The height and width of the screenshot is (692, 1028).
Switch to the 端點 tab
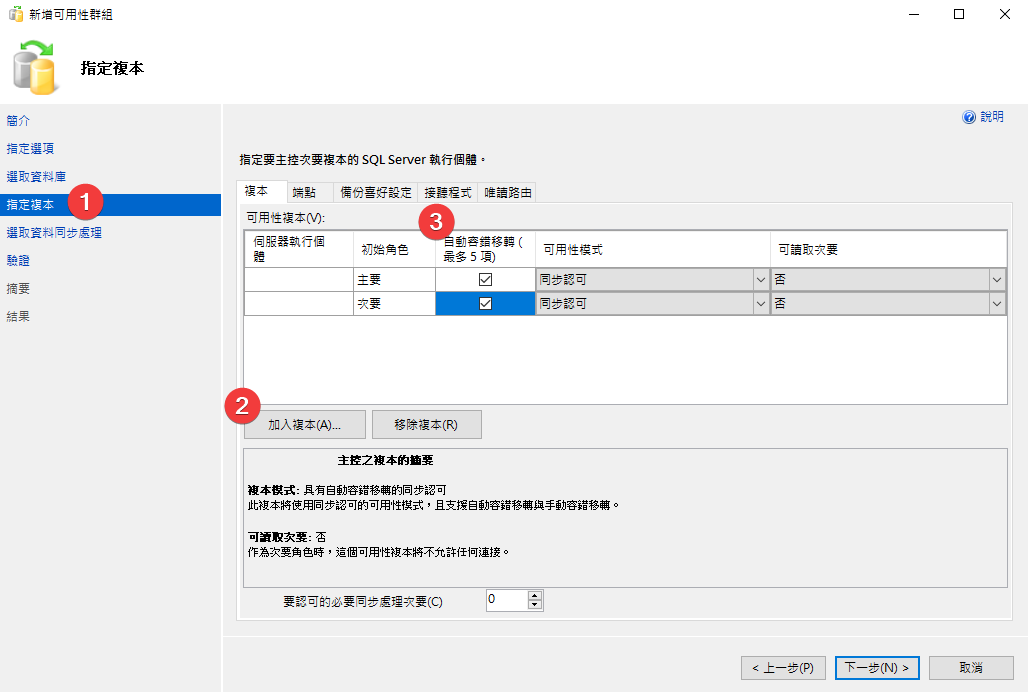(304, 192)
